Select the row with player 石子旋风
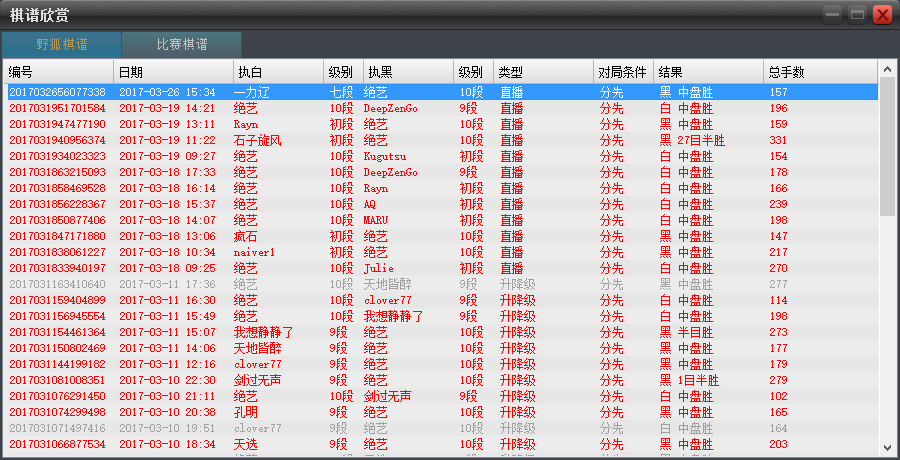 coord(443,140)
